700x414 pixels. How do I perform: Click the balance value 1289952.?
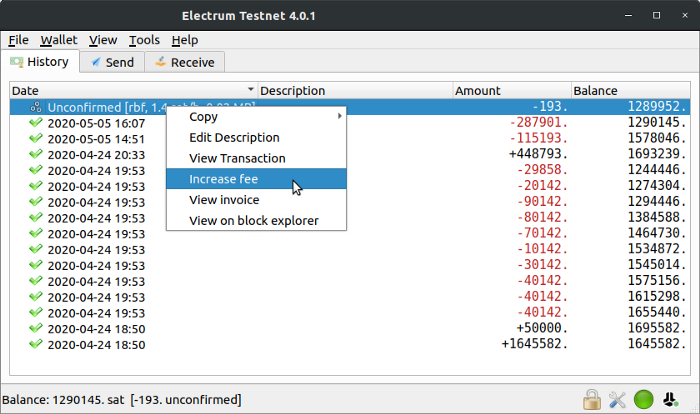click(x=656, y=106)
